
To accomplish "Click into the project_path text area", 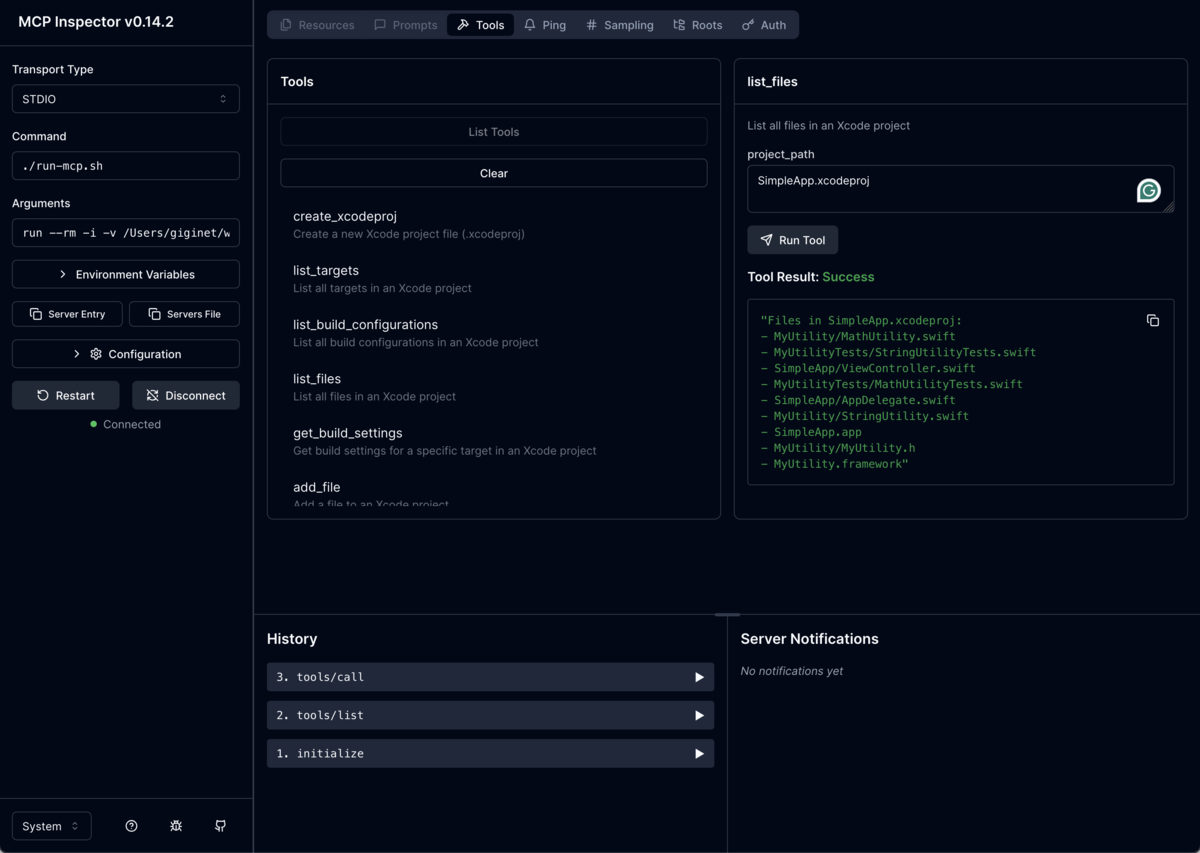I will click(961, 189).
